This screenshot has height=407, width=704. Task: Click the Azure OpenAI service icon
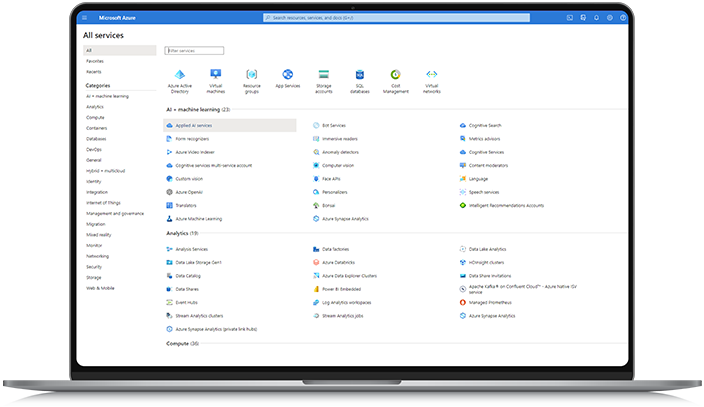(x=170, y=192)
